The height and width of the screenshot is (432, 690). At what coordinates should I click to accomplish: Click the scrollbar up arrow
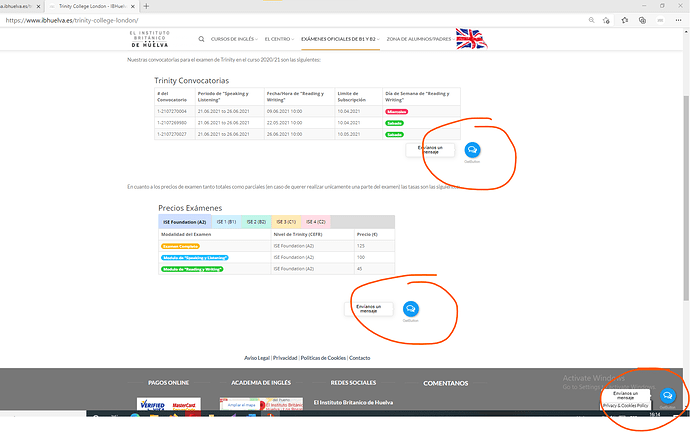(686, 32)
